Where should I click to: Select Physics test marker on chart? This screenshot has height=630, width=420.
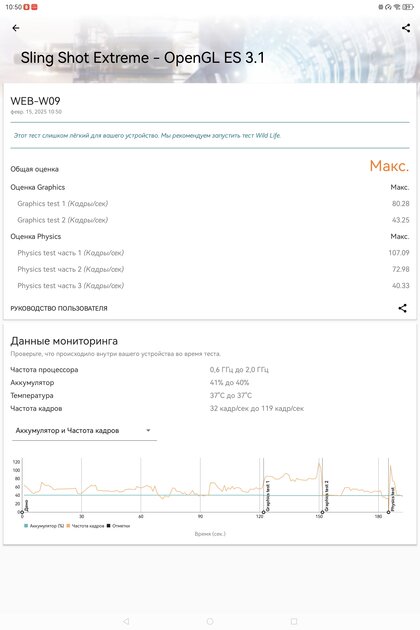(x=388, y=512)
